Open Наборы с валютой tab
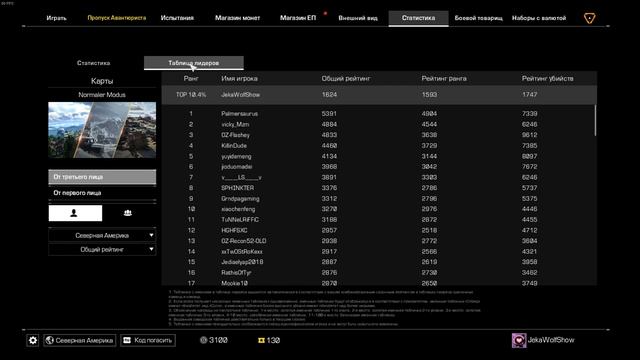 coord(539,18)
